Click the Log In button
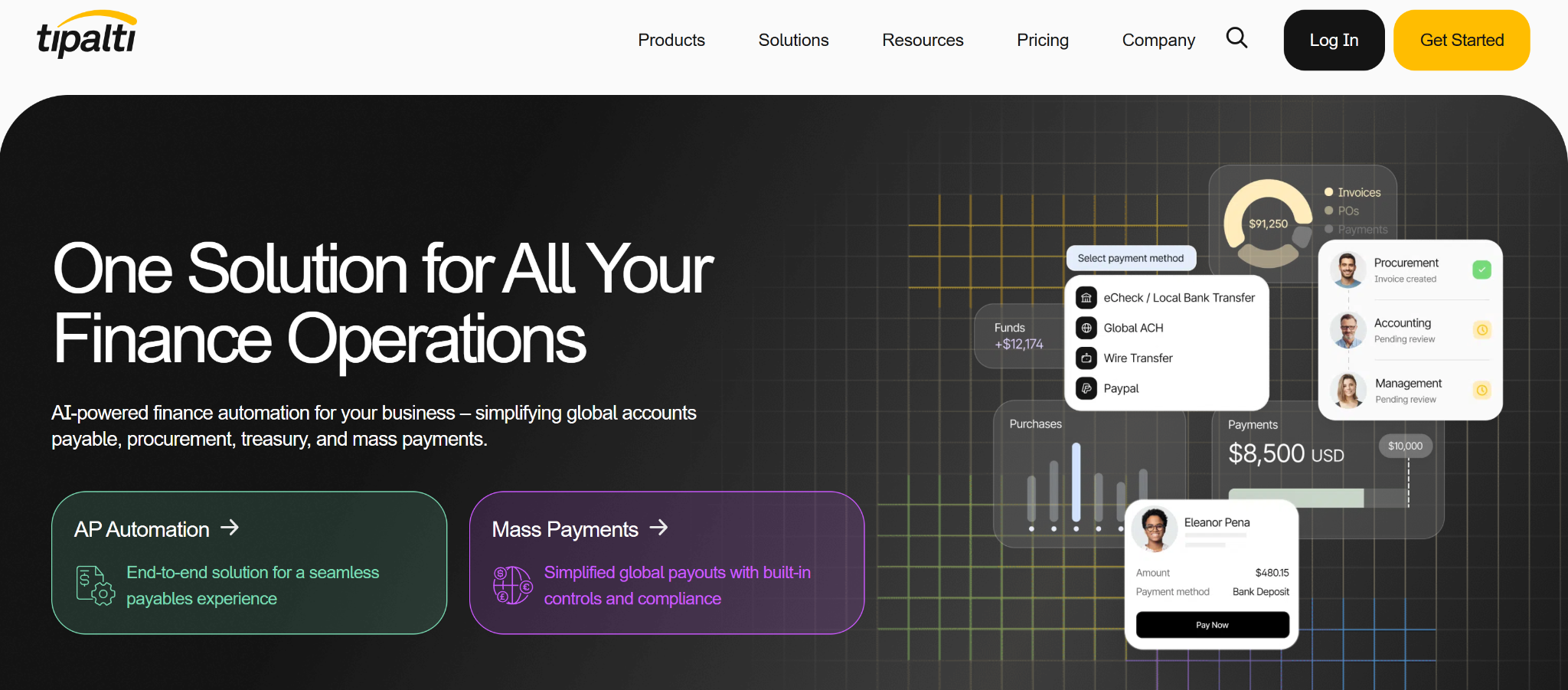The width and height of the screenshot is (1568, 690). pos(1334,40)
